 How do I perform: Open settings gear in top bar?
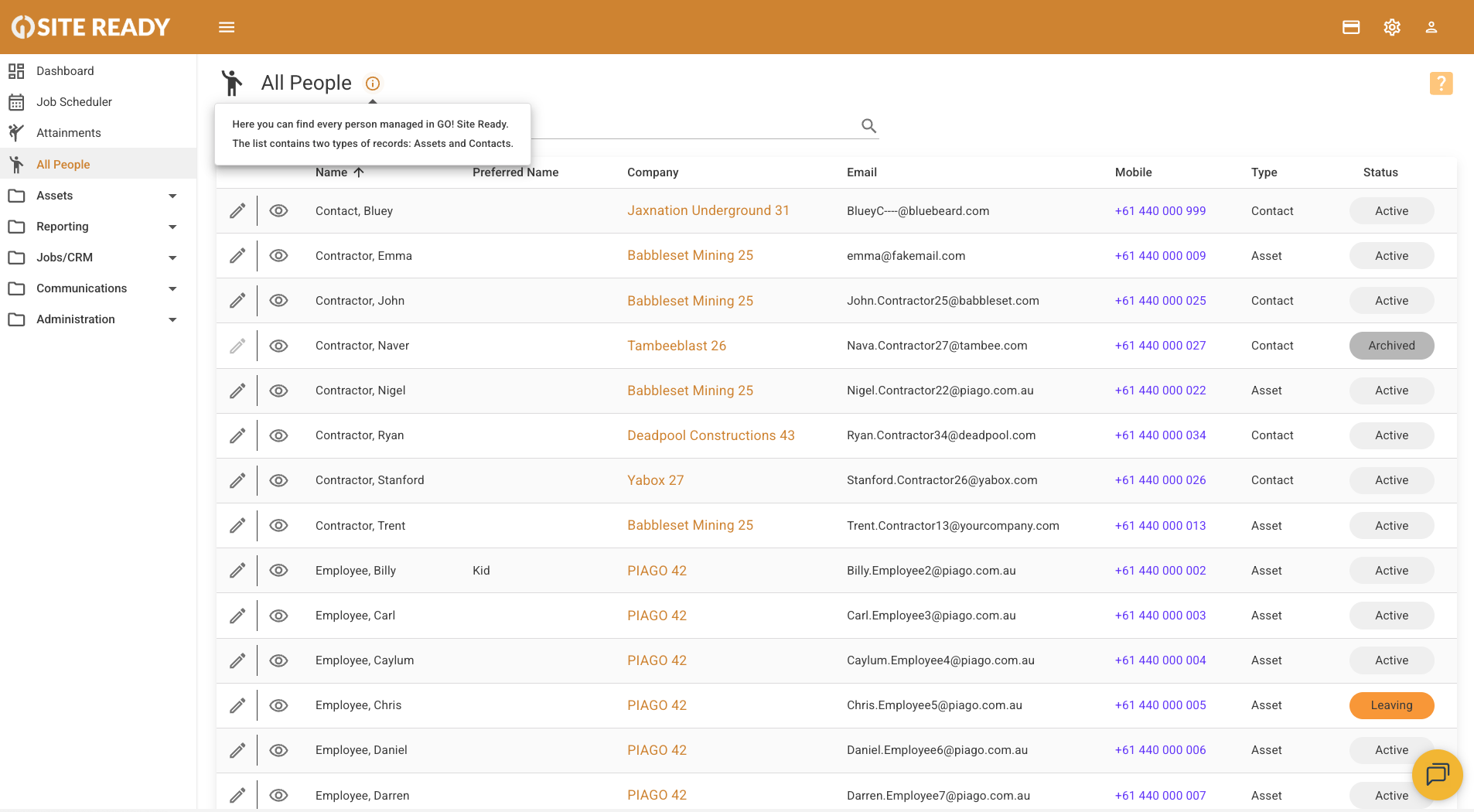click(x=1392, y=27)
